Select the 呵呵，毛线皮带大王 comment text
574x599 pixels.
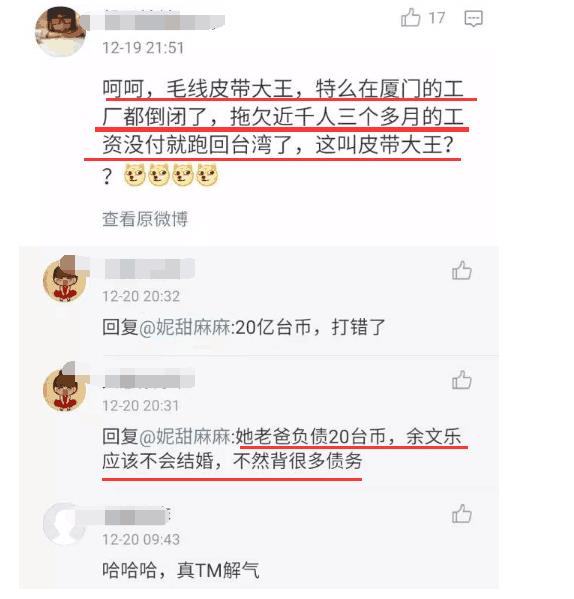coord(283,132)
